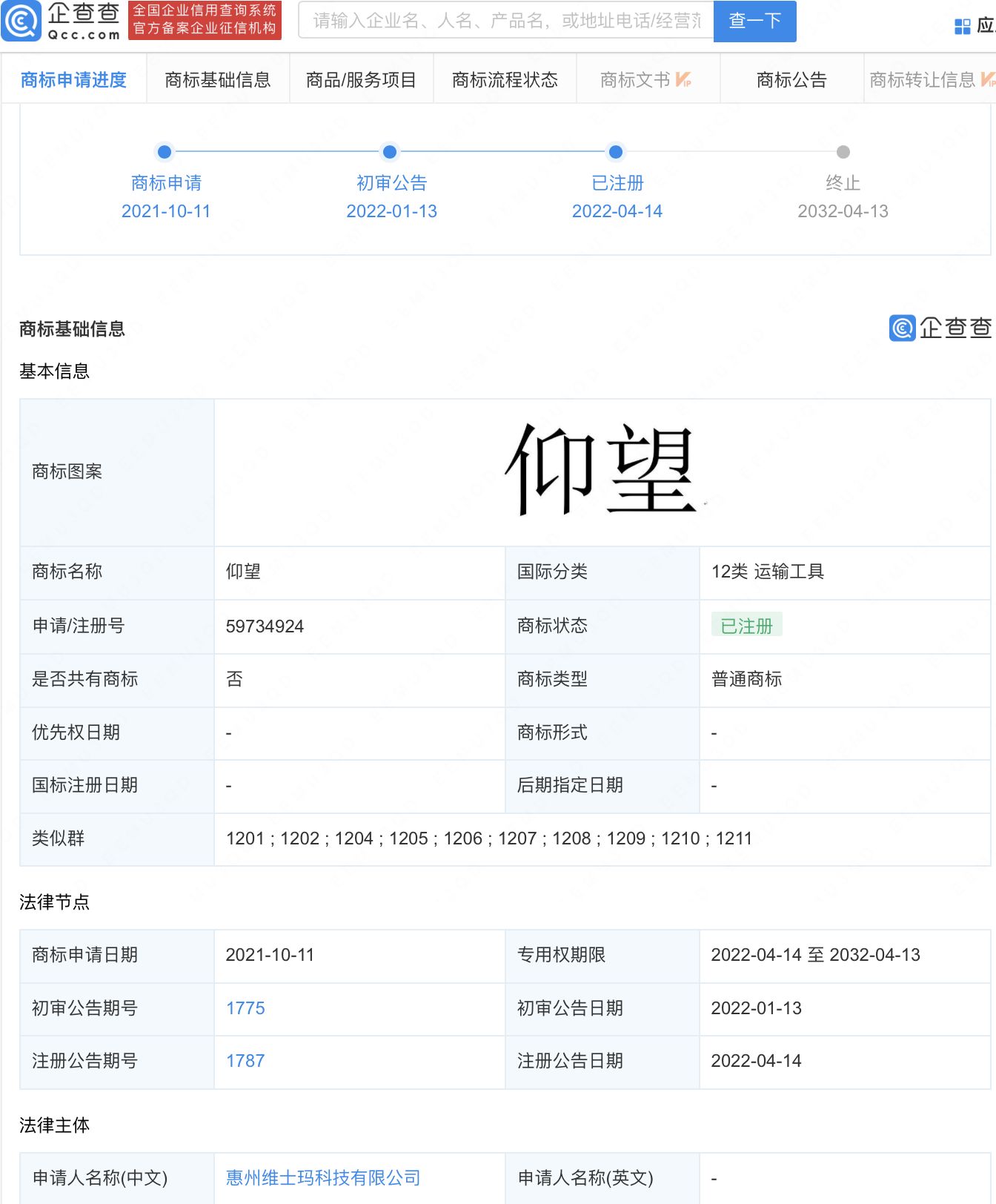This screenshot has width=996, height=1204.
Task: Select the 初审公告 timeline dot
Action: pos(390,152)
